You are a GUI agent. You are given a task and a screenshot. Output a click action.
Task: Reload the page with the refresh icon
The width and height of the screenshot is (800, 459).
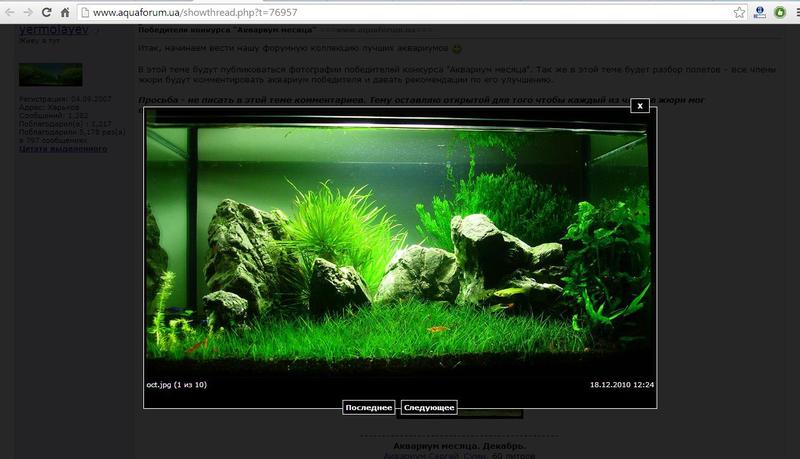pyautogui.click(x=46, y=13)
